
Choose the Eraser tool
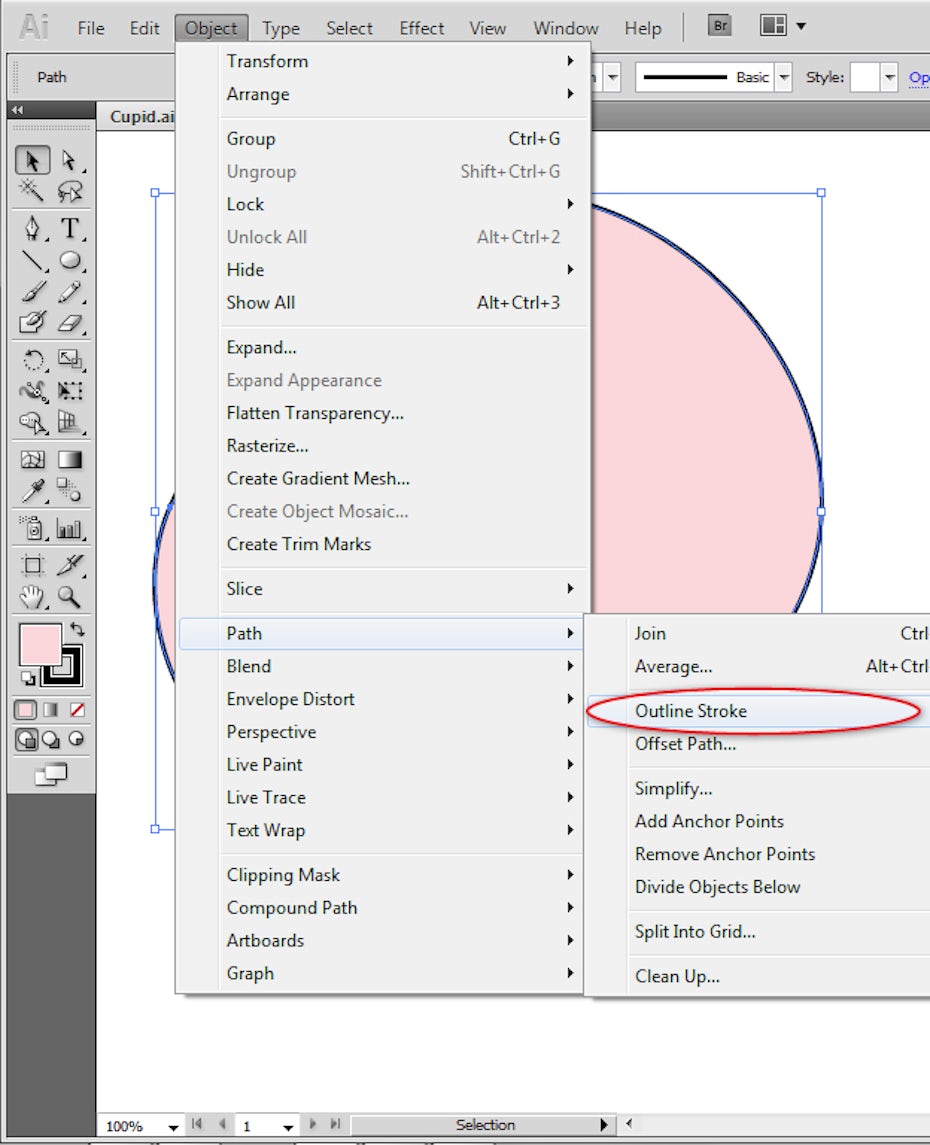click(69, 323)
